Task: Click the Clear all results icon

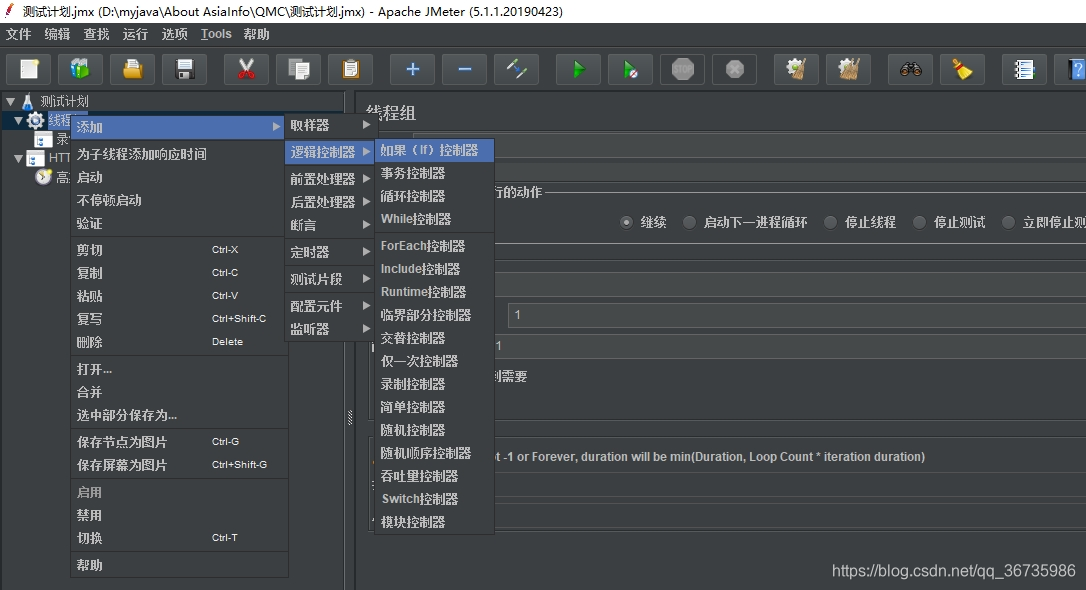Action: click(x=848, y=69)
